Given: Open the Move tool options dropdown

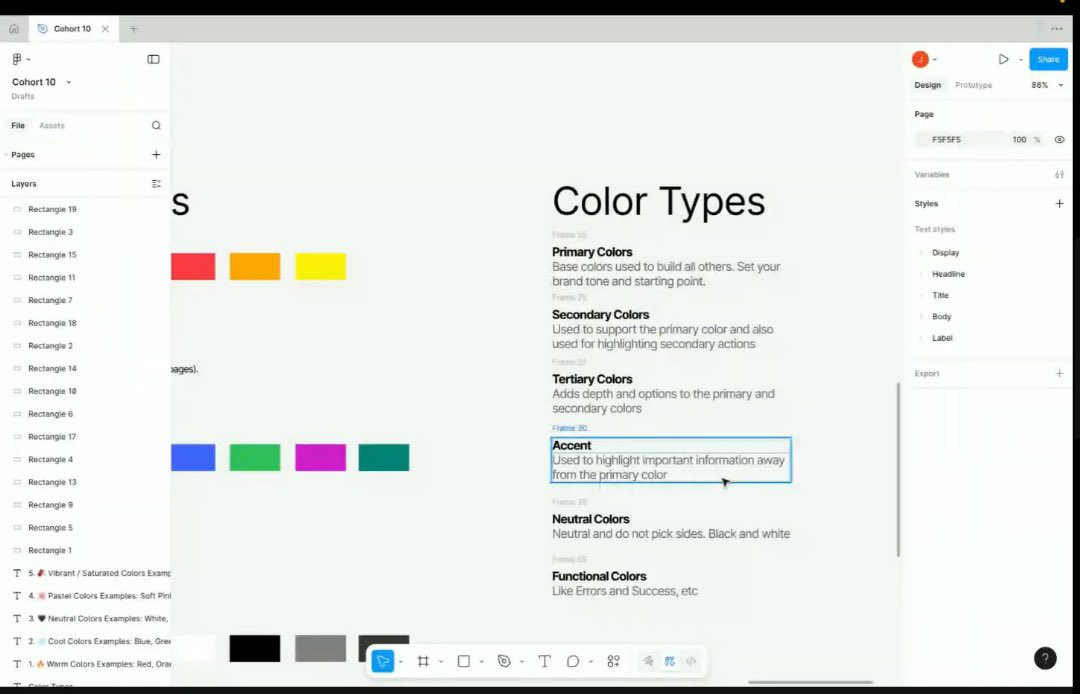Looking at the screenshot, I should [400, 662].
